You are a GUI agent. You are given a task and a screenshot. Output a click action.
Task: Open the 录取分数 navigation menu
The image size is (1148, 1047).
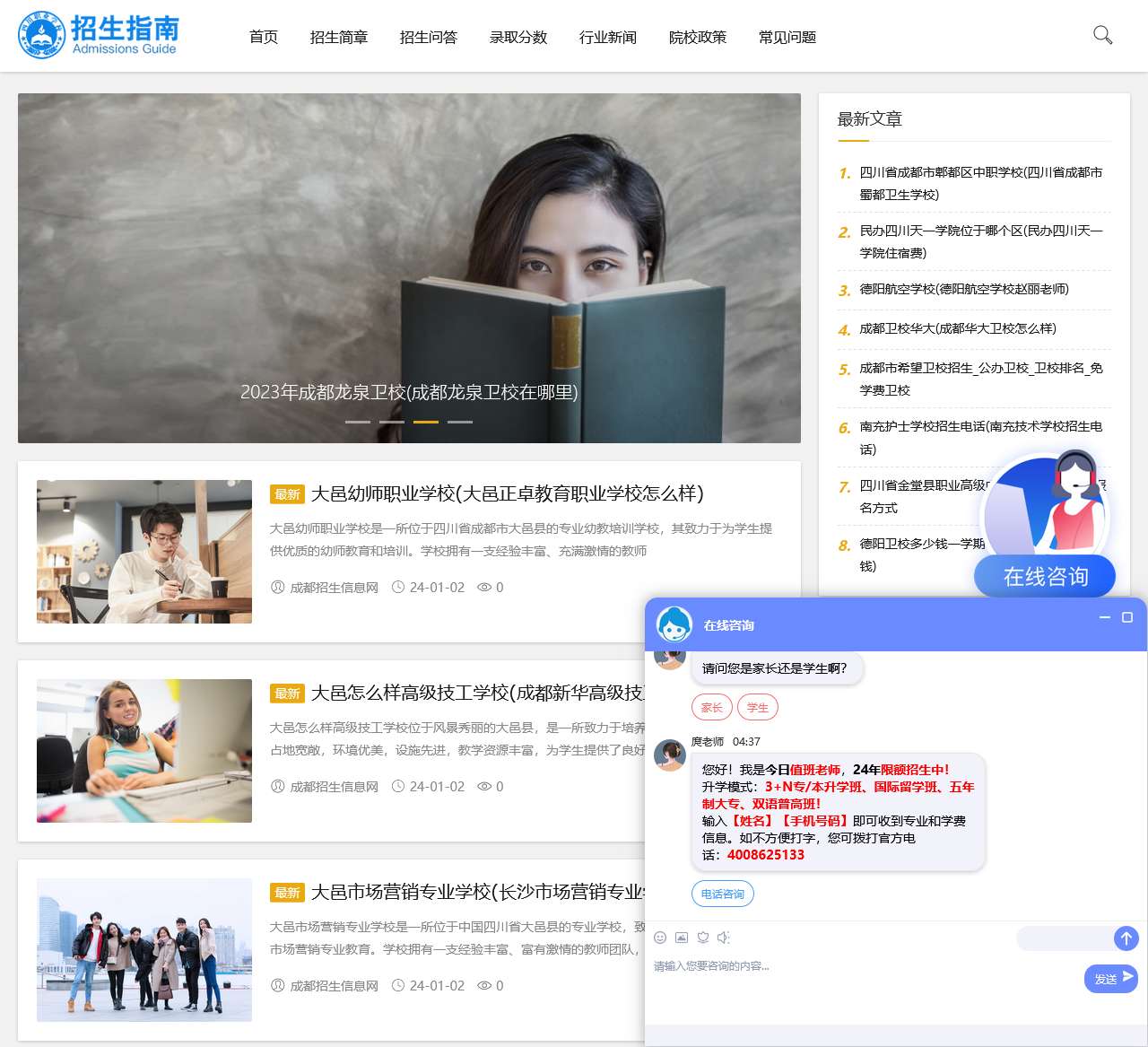[x=518, y=38]
